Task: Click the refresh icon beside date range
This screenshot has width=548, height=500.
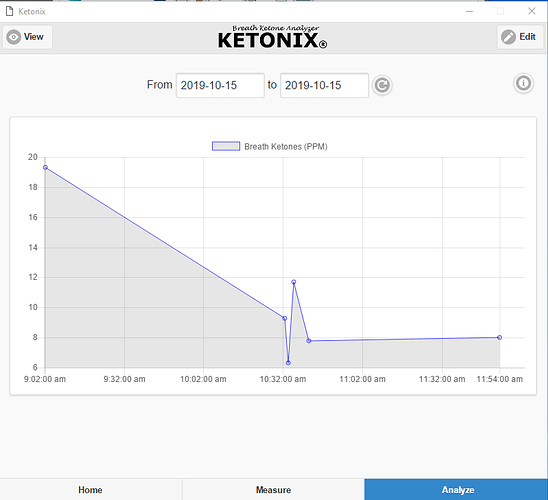Action: click(x=382, y=85)
